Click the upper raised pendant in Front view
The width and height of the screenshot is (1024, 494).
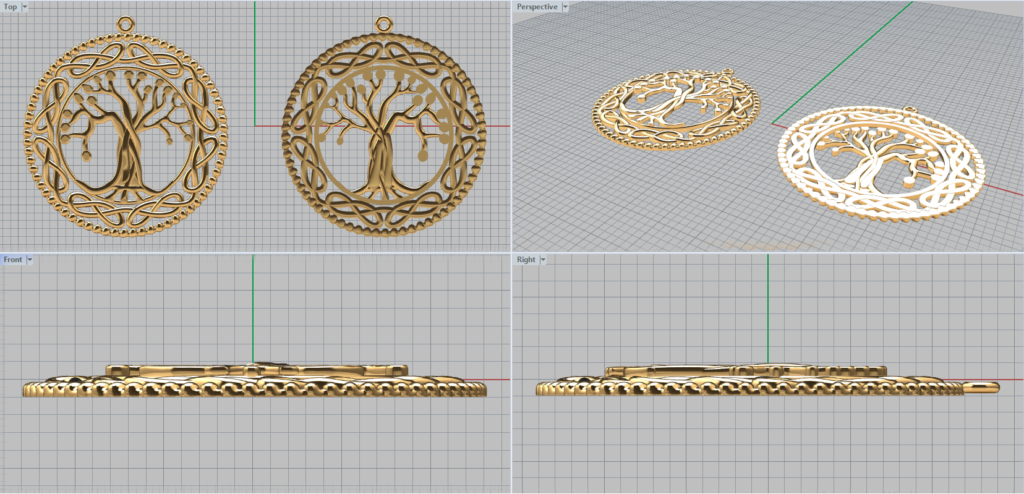point(256,370)
